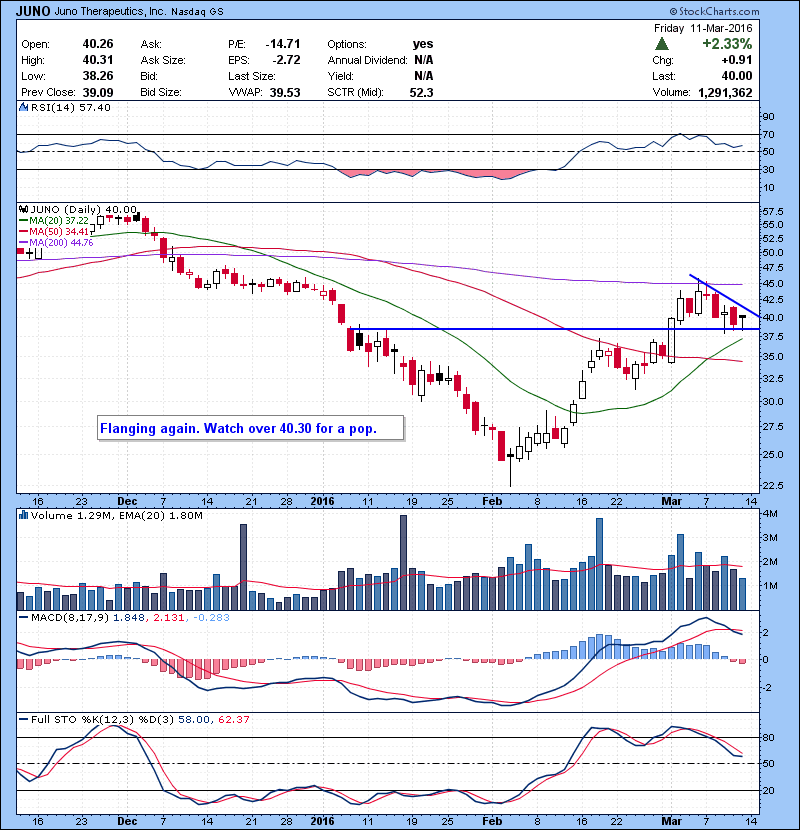The width and height of the screenshot is (800, 830).
Task: Click the -2 label on the MACD axis
Action: (767, 687)
